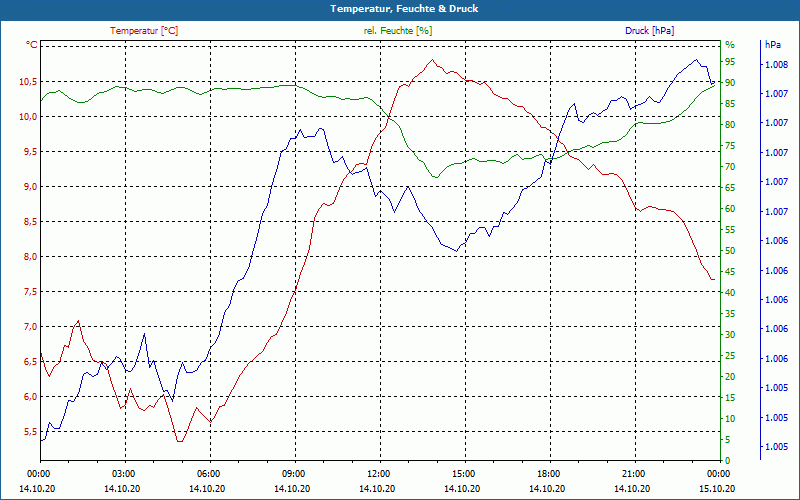Viewport: 800px width, 500px height.
Task: Click the chart title 'Temperatur, Feuchte & Druck'
Action: tap(404, 9)
